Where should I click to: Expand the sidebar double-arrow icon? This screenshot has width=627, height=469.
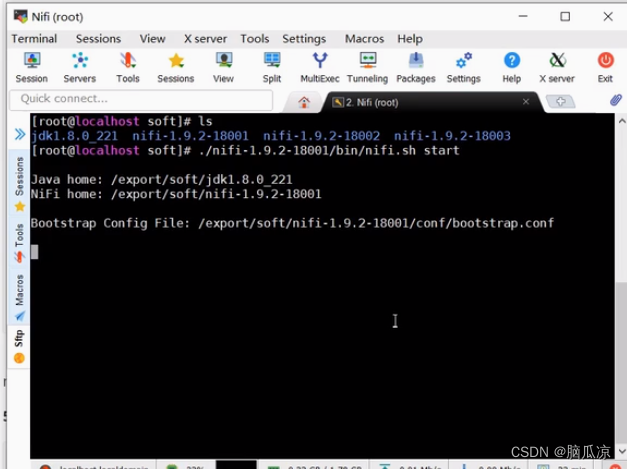click(x=20, y=134)
